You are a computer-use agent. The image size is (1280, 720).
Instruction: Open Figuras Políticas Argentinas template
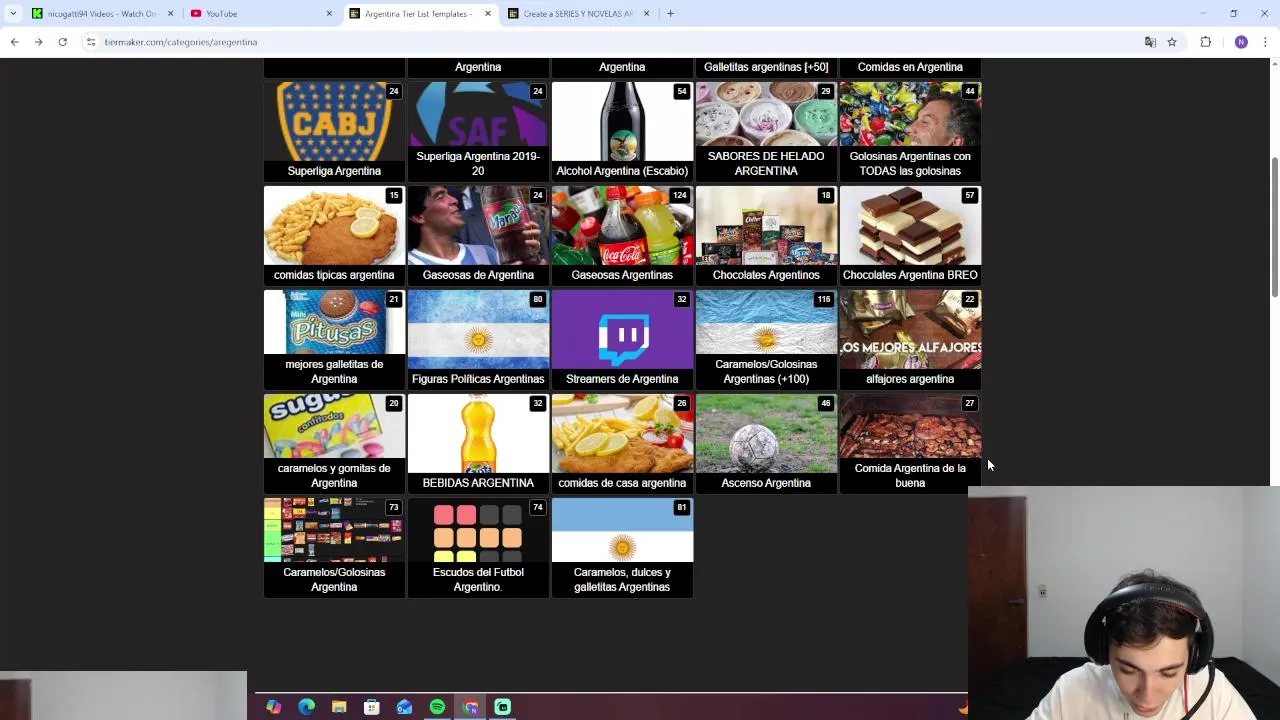[x=478, y=339]
